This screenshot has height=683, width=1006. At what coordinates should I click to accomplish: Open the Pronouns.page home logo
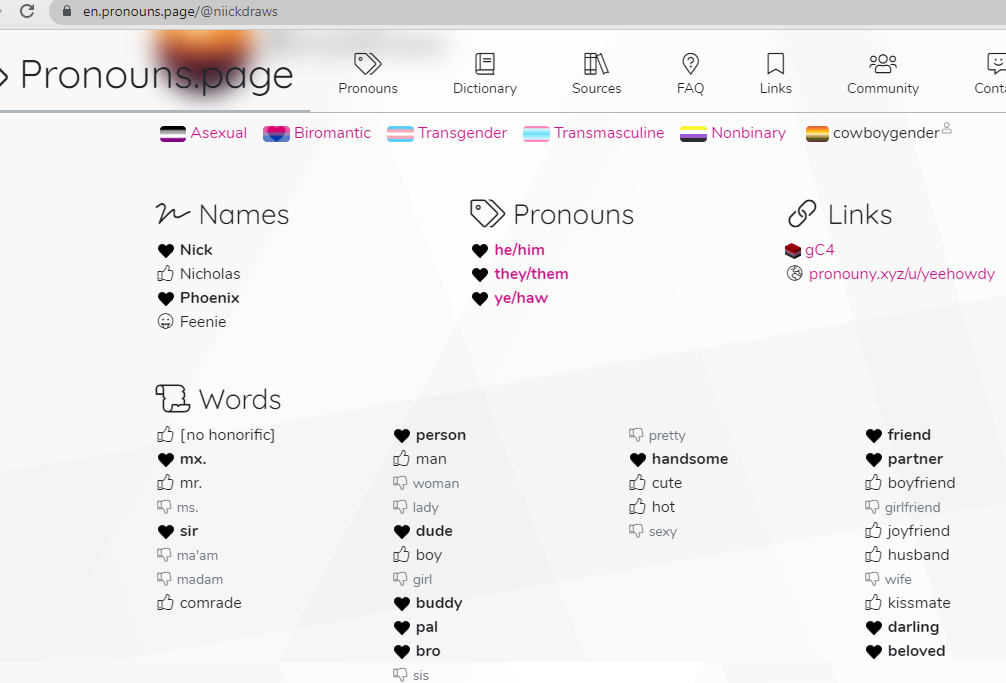click(x=157, y=74)
